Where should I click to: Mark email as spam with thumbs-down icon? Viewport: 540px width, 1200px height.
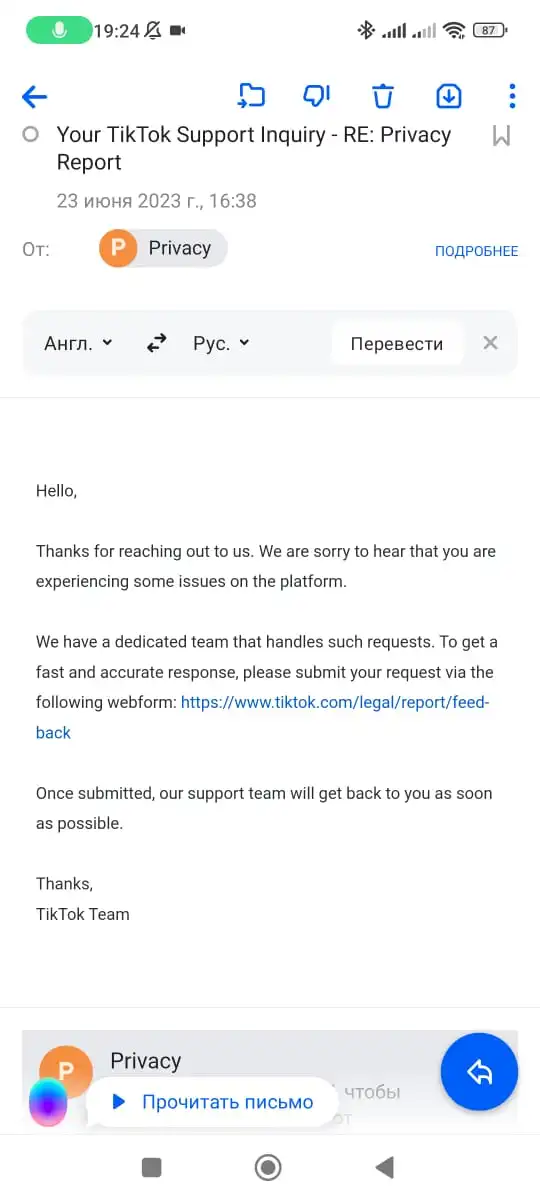(316, 96)
